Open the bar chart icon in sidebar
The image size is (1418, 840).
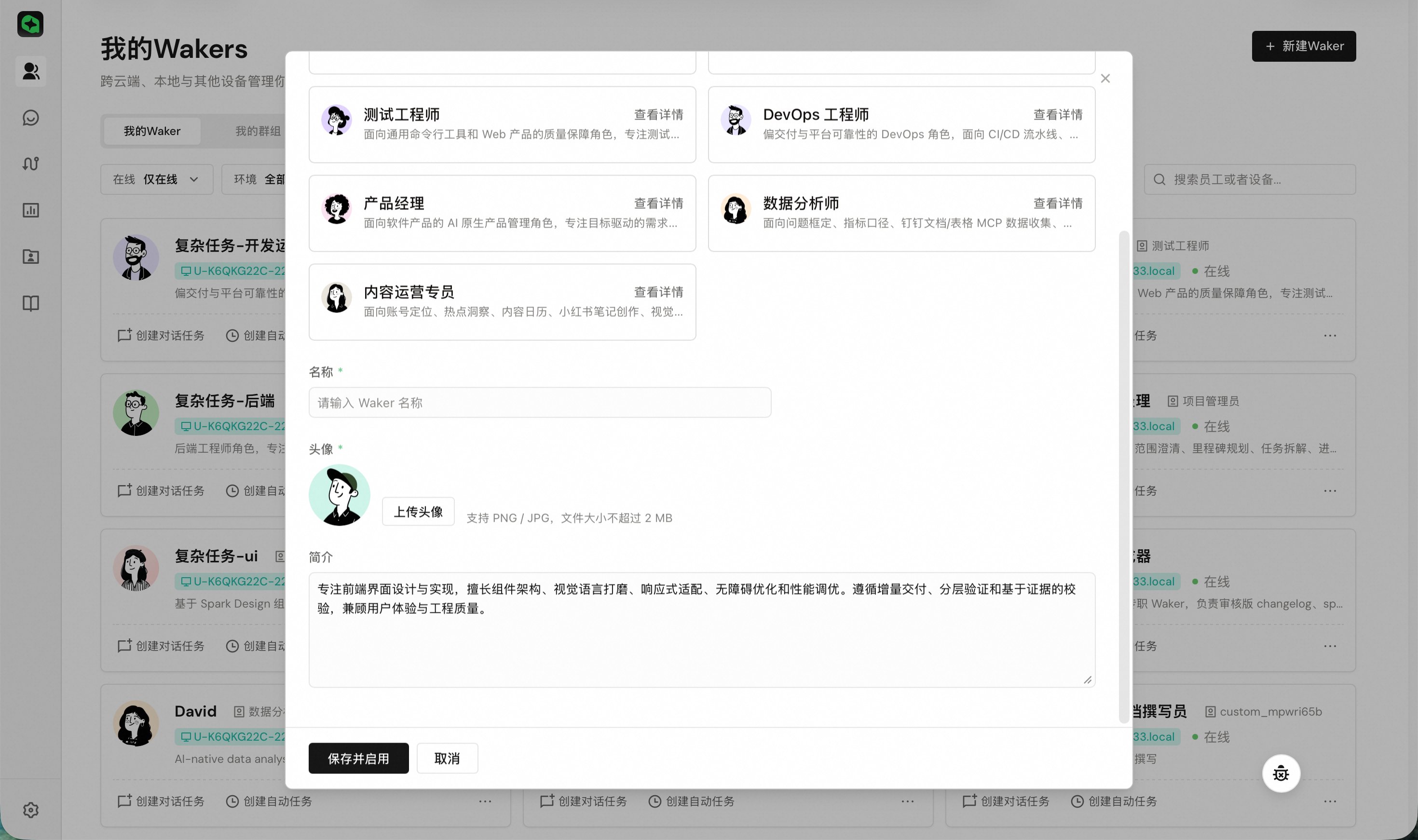pyautogui.click(x=30, y=211)
